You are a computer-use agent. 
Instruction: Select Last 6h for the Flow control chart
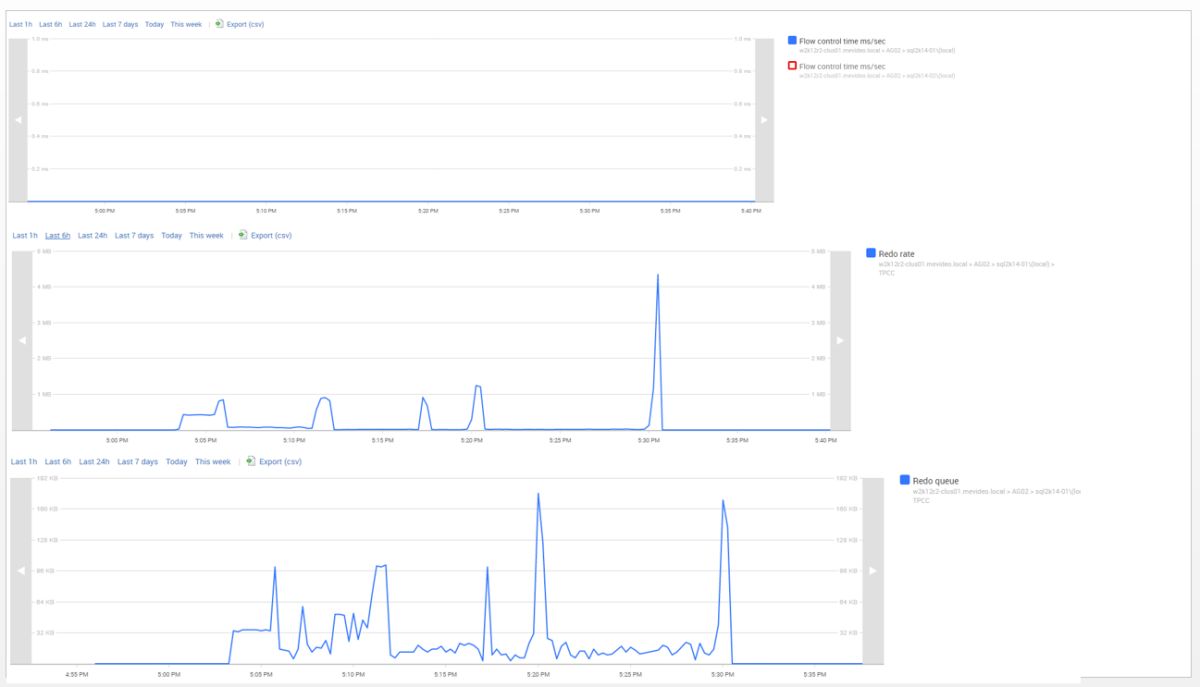click(x=51, y=24)
